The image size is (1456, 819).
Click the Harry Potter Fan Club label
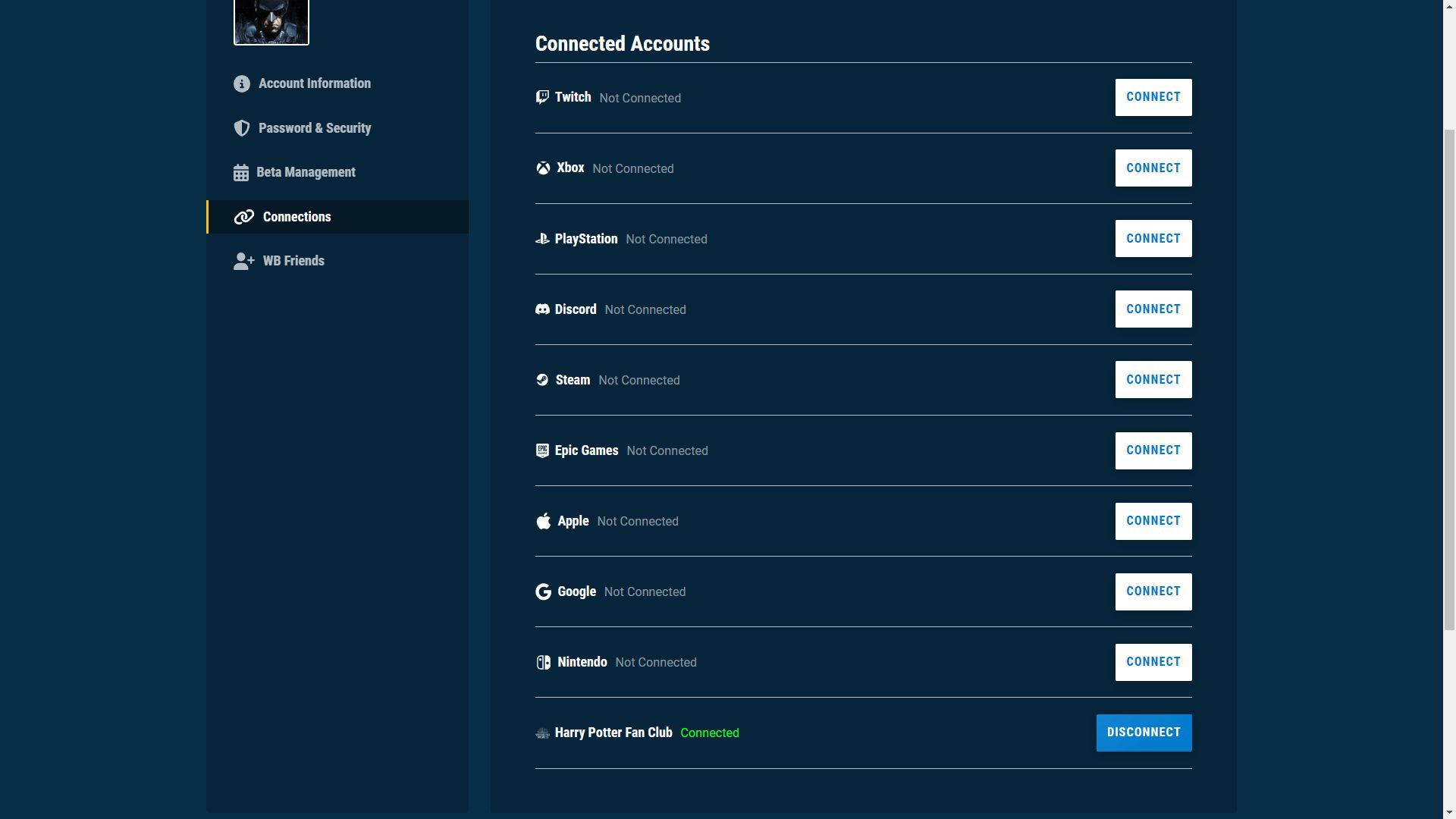[613, 733]
